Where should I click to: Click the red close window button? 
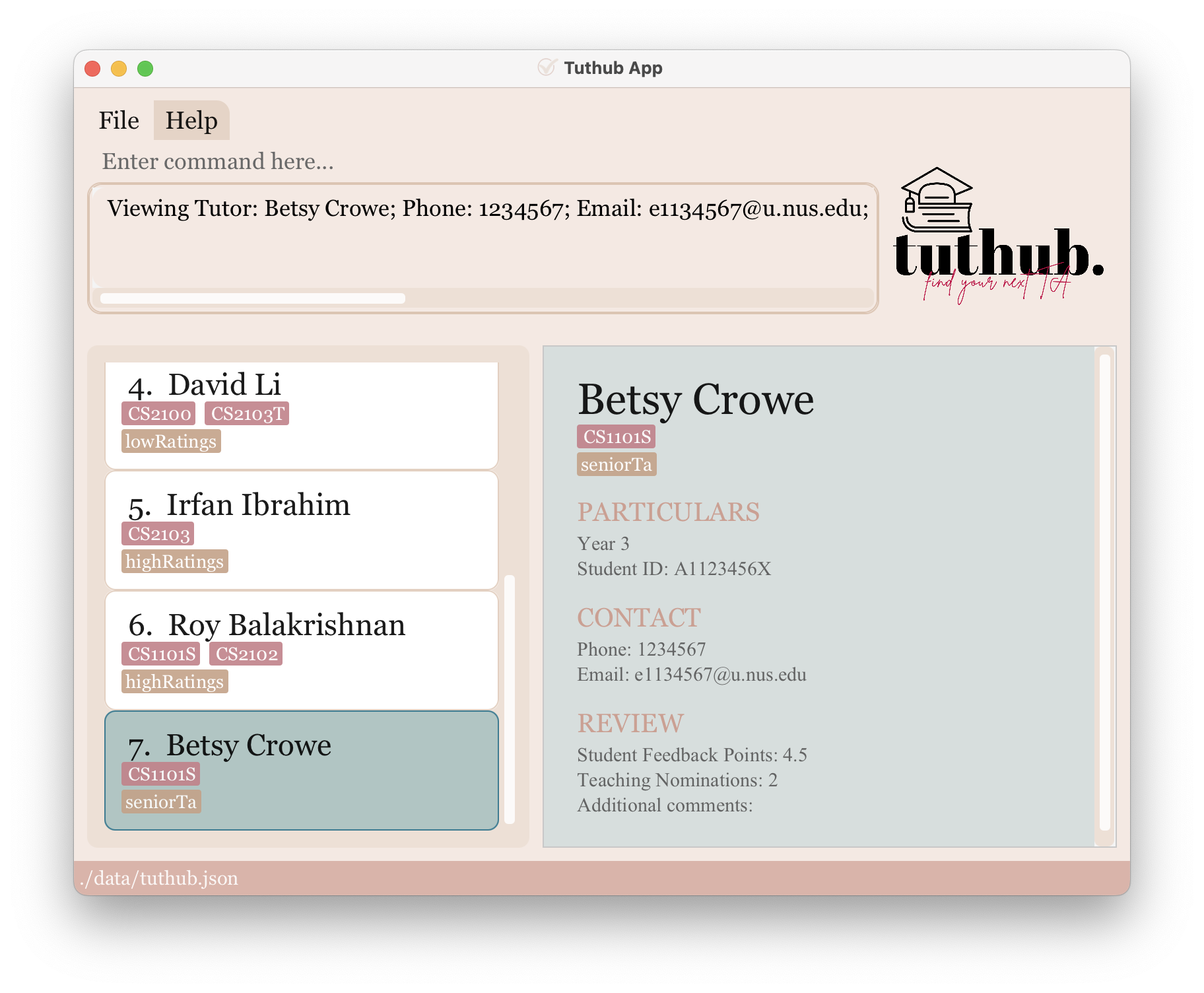click(92, 68)
